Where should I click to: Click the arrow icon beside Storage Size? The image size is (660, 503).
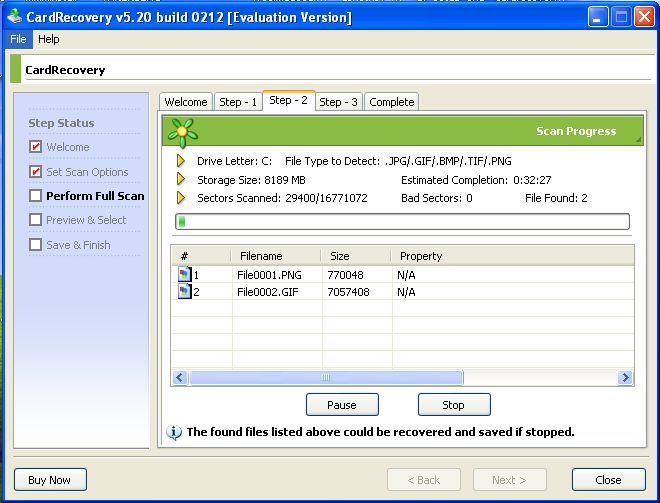181,179
